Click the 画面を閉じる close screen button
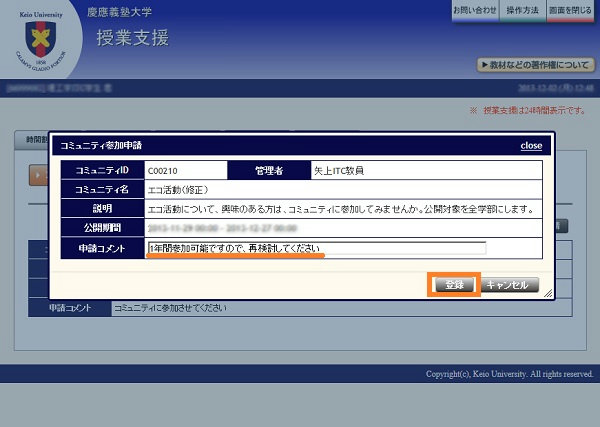600x427 pixels. tap(572, 9)
